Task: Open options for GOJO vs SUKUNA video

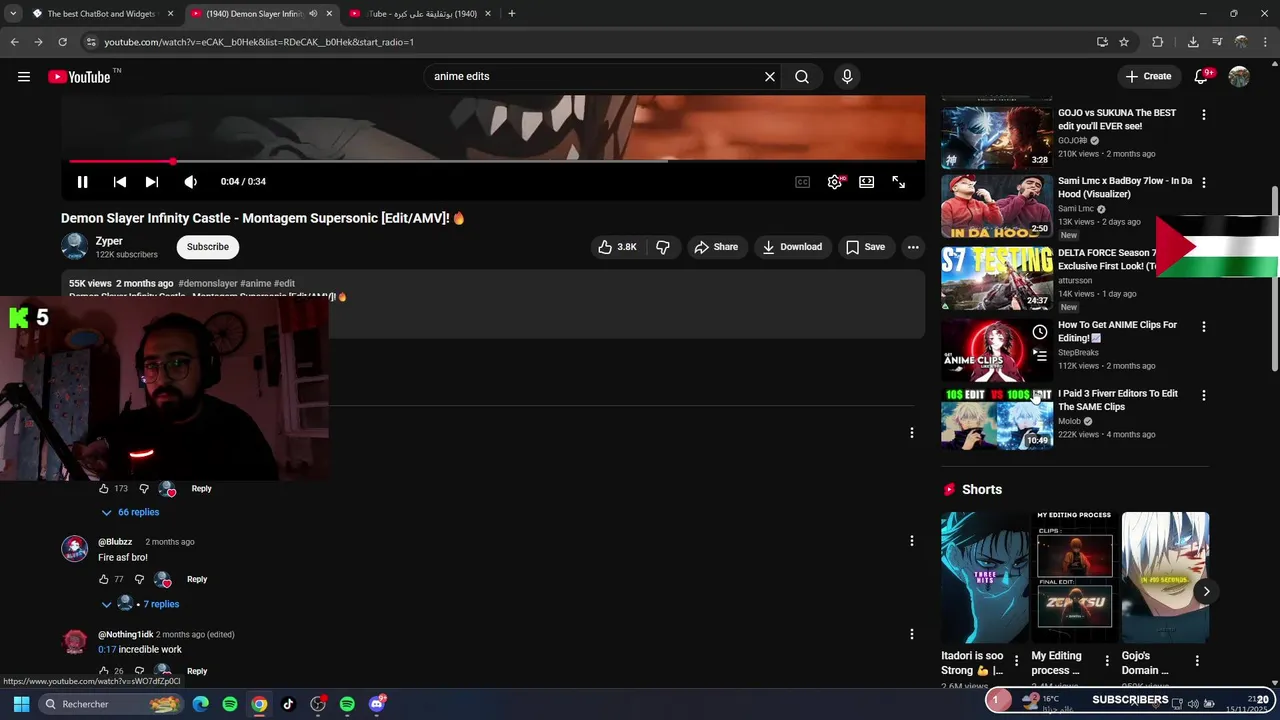Action: tap(1203, 115)
